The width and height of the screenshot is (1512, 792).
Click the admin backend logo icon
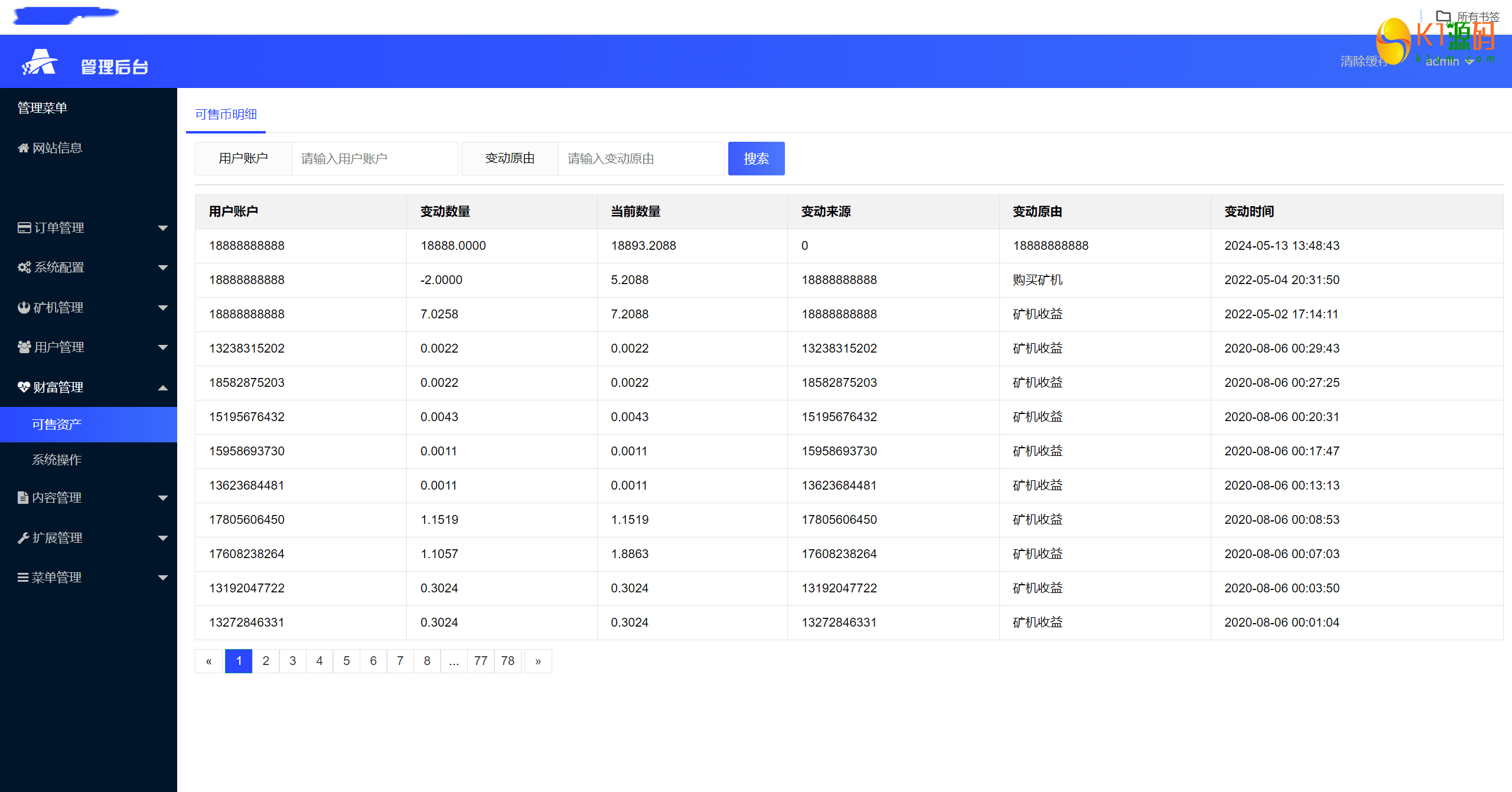tap(40, 63)
